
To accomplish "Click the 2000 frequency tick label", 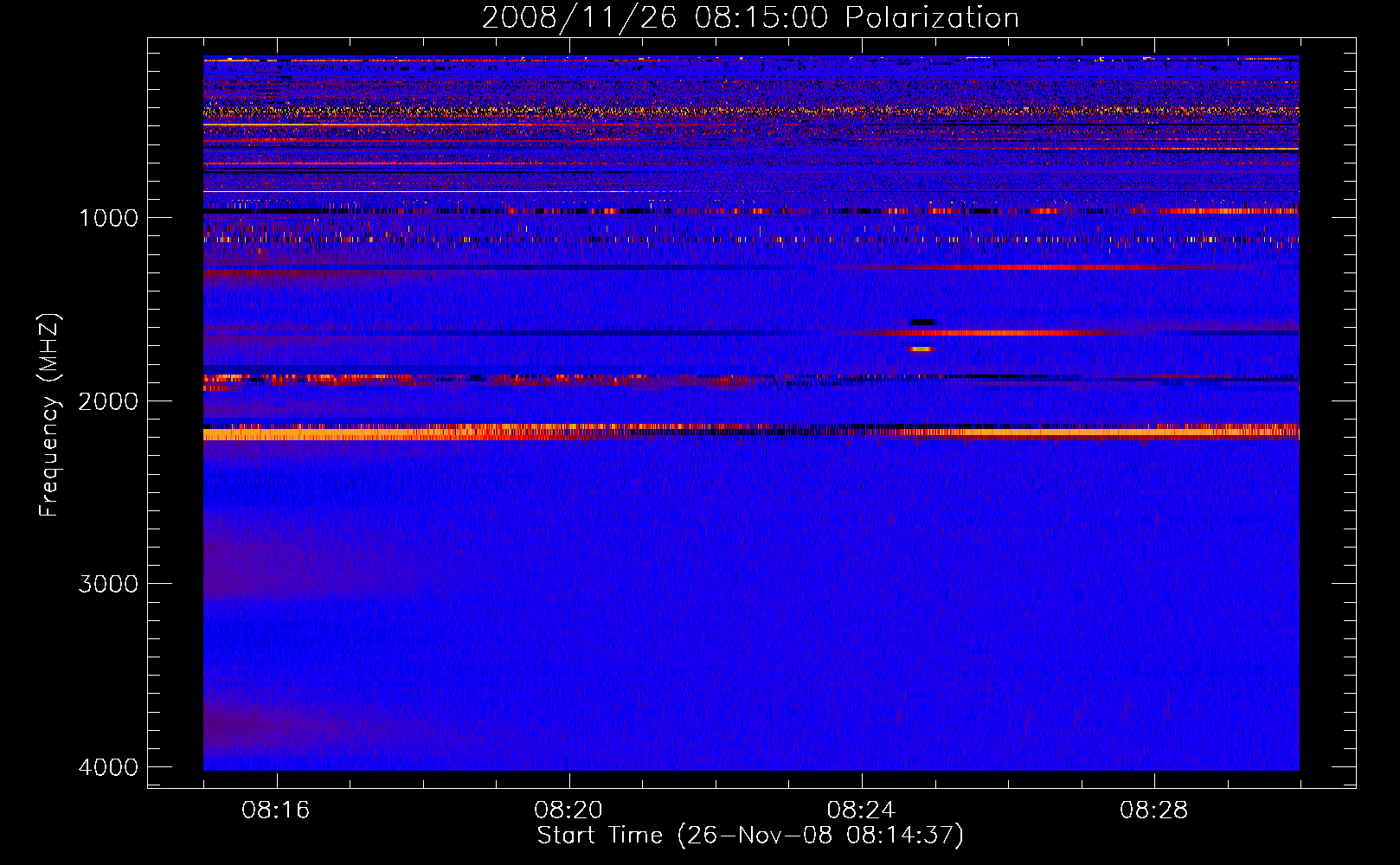I will point(108,400).
